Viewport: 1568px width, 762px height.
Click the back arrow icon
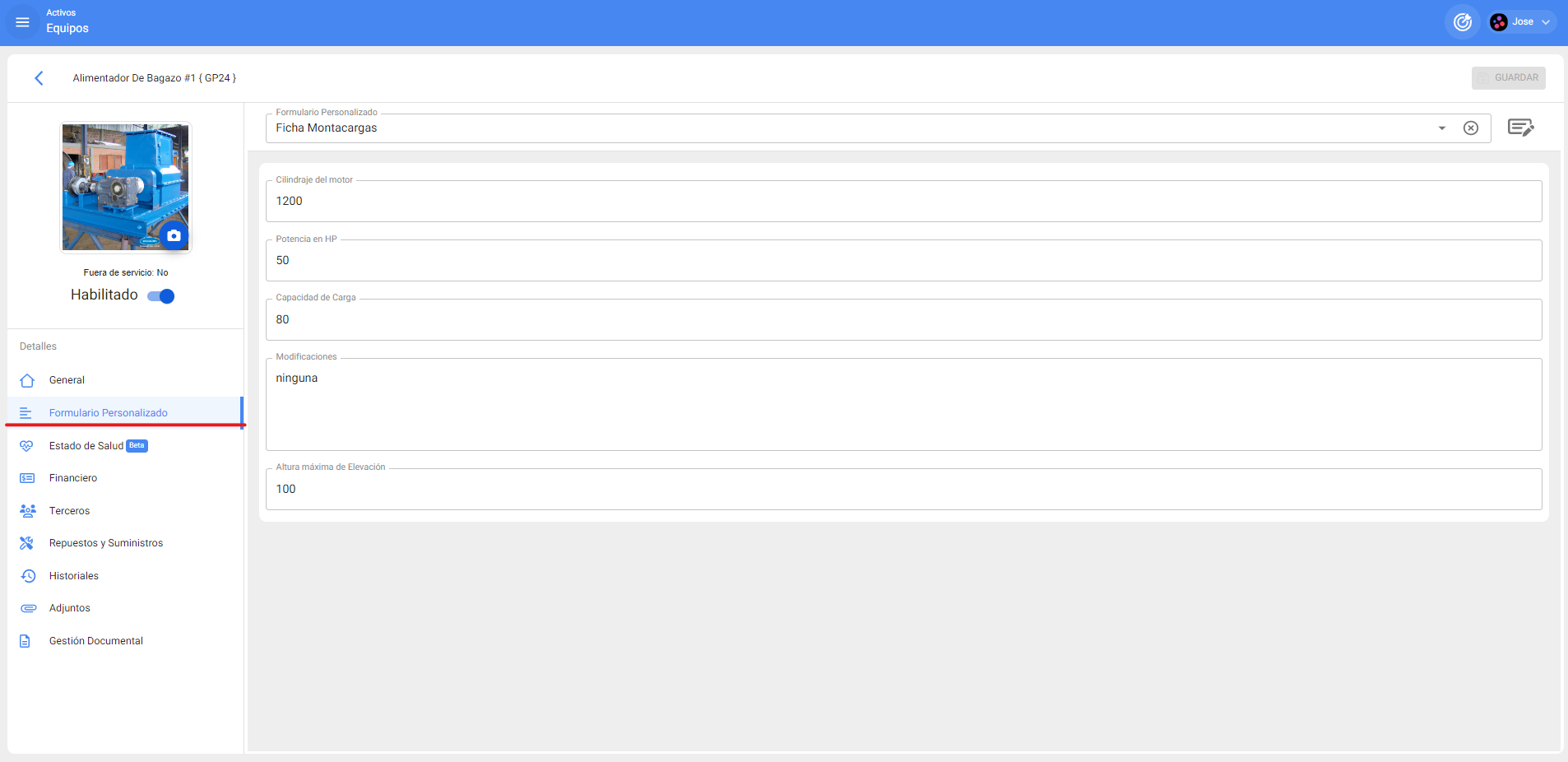click(39, 78)
